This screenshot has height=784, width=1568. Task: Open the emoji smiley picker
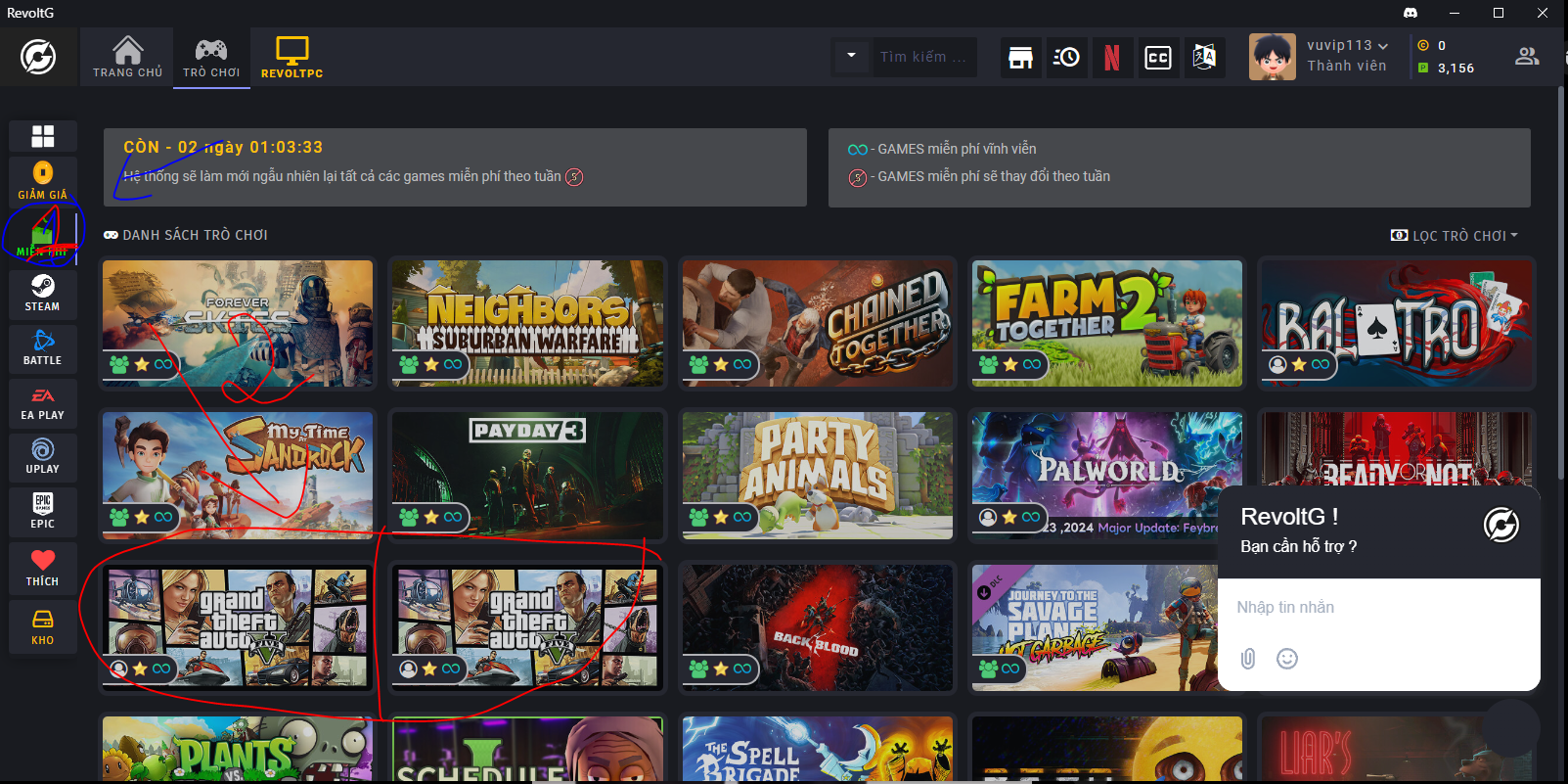coord(1287,659)
